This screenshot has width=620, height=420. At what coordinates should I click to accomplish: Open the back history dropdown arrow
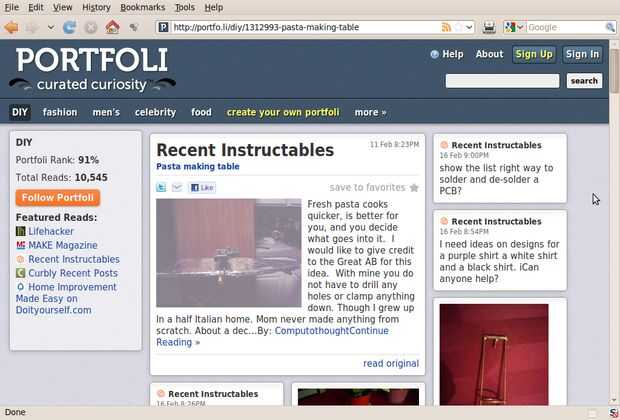(x=51, y=27)
